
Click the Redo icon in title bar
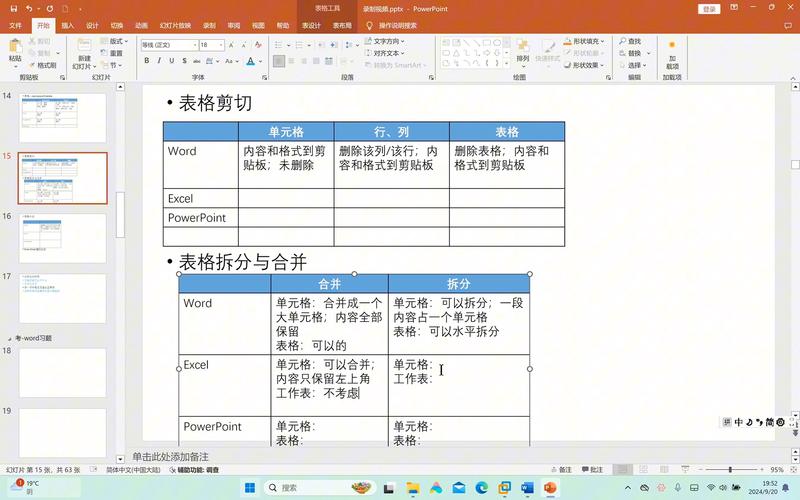coord(49,9)
